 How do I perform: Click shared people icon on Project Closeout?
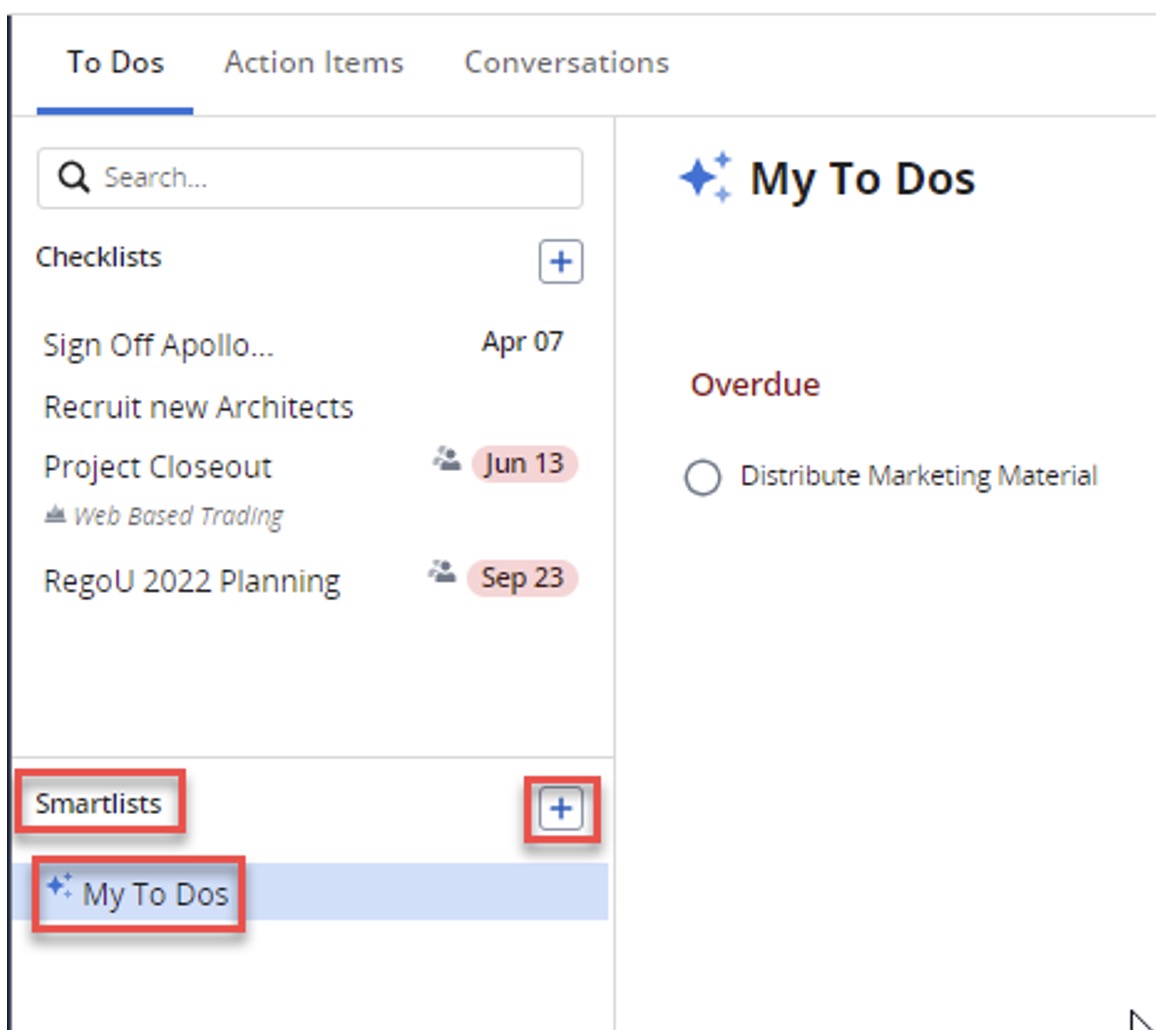pyautogui.click(x=446, y=459)
